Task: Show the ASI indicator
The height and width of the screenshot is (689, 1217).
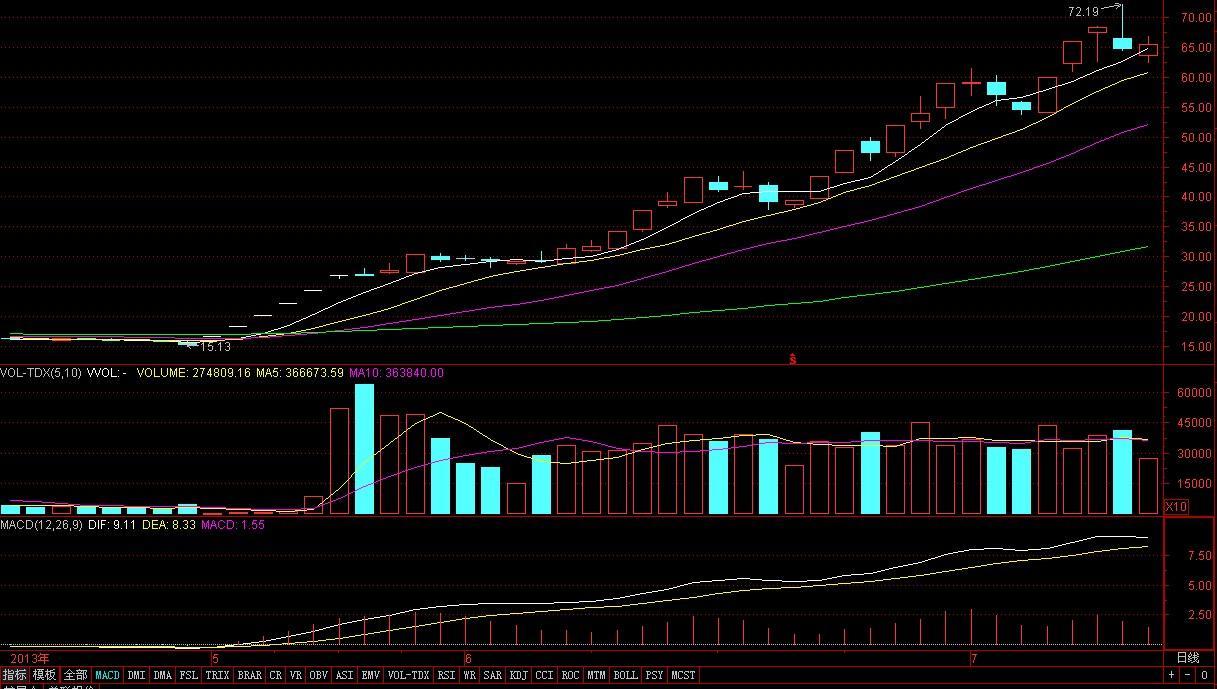Action: point(345,675)
